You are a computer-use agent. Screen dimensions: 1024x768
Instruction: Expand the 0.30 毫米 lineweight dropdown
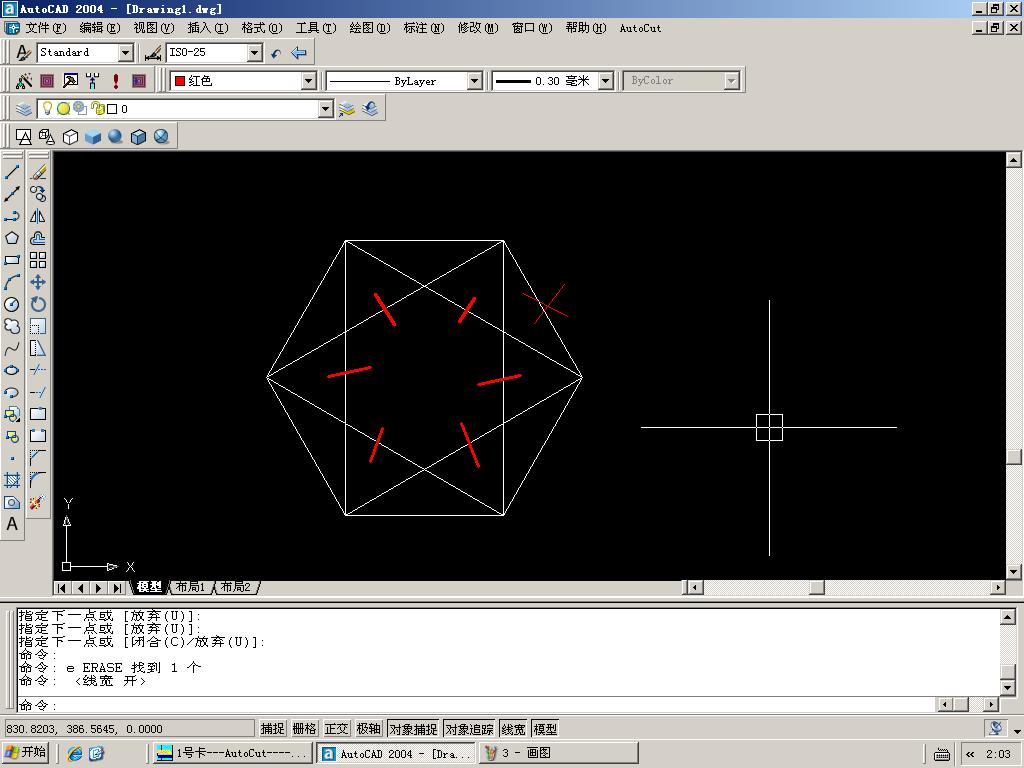coord(605,81)
